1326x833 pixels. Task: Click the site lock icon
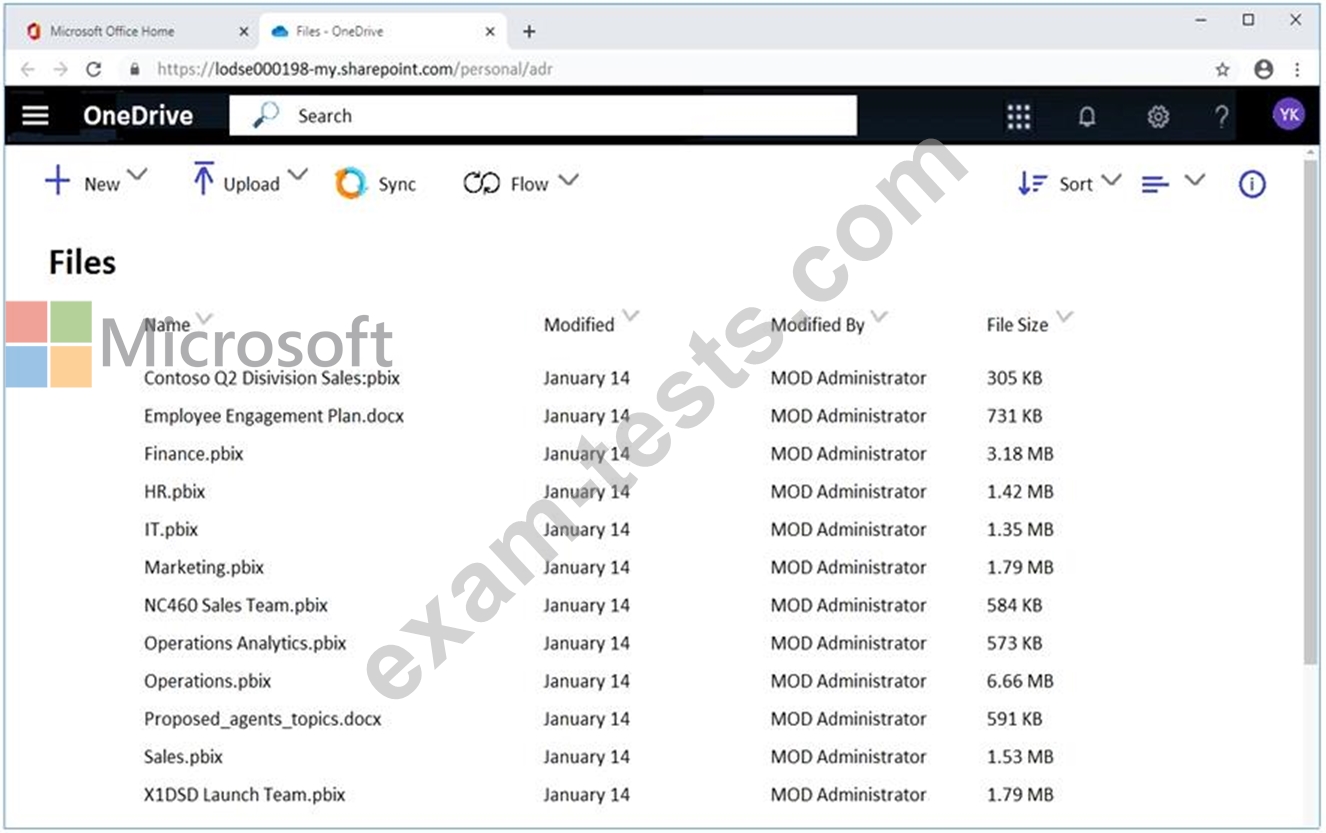tap(135, 69)
